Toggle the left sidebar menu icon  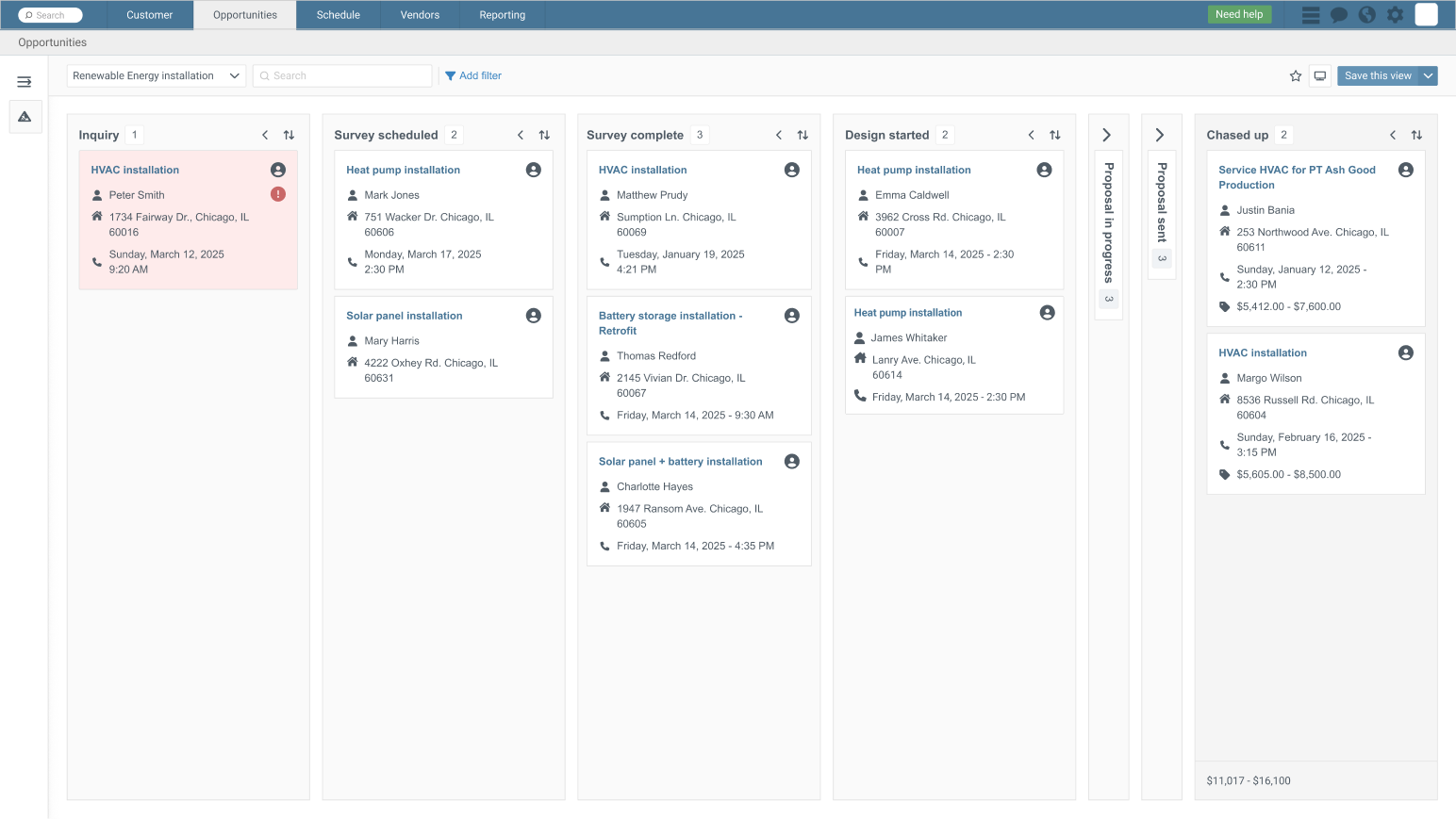pos(25,82)
